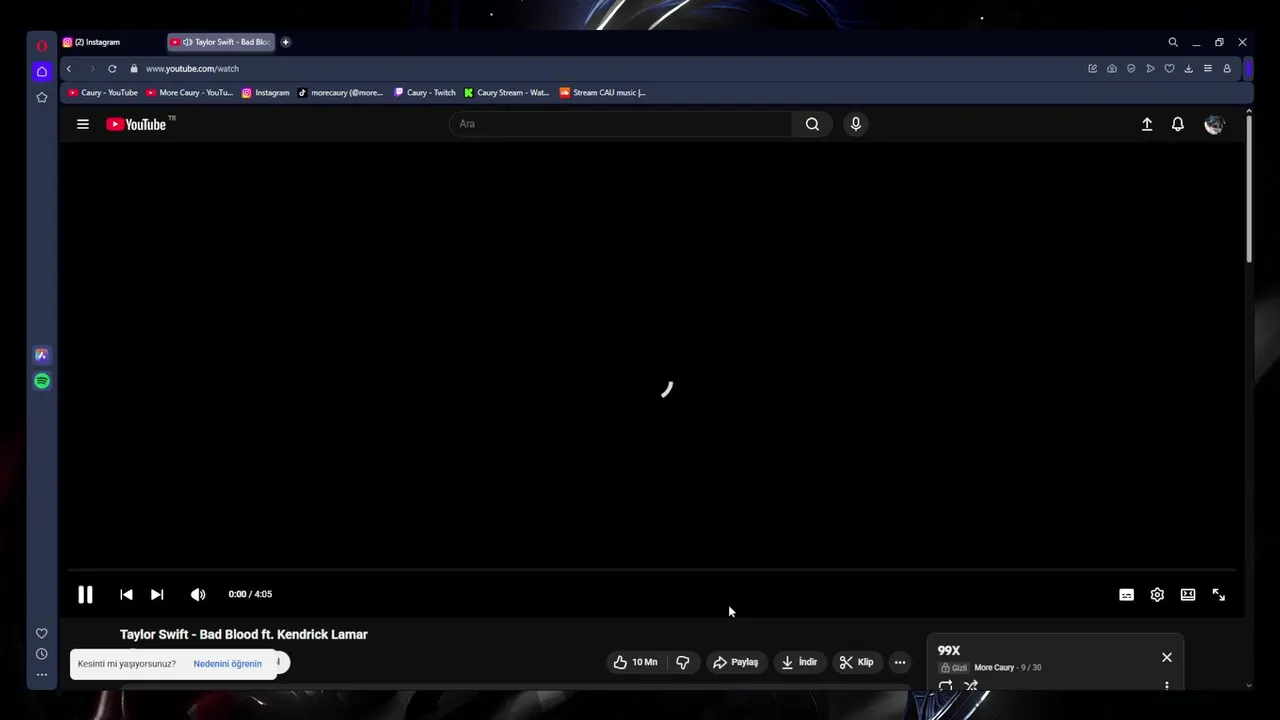Open privacy shield in address bar
This screenshot has height=720, width=1280.
click(x=1131, y=69)
